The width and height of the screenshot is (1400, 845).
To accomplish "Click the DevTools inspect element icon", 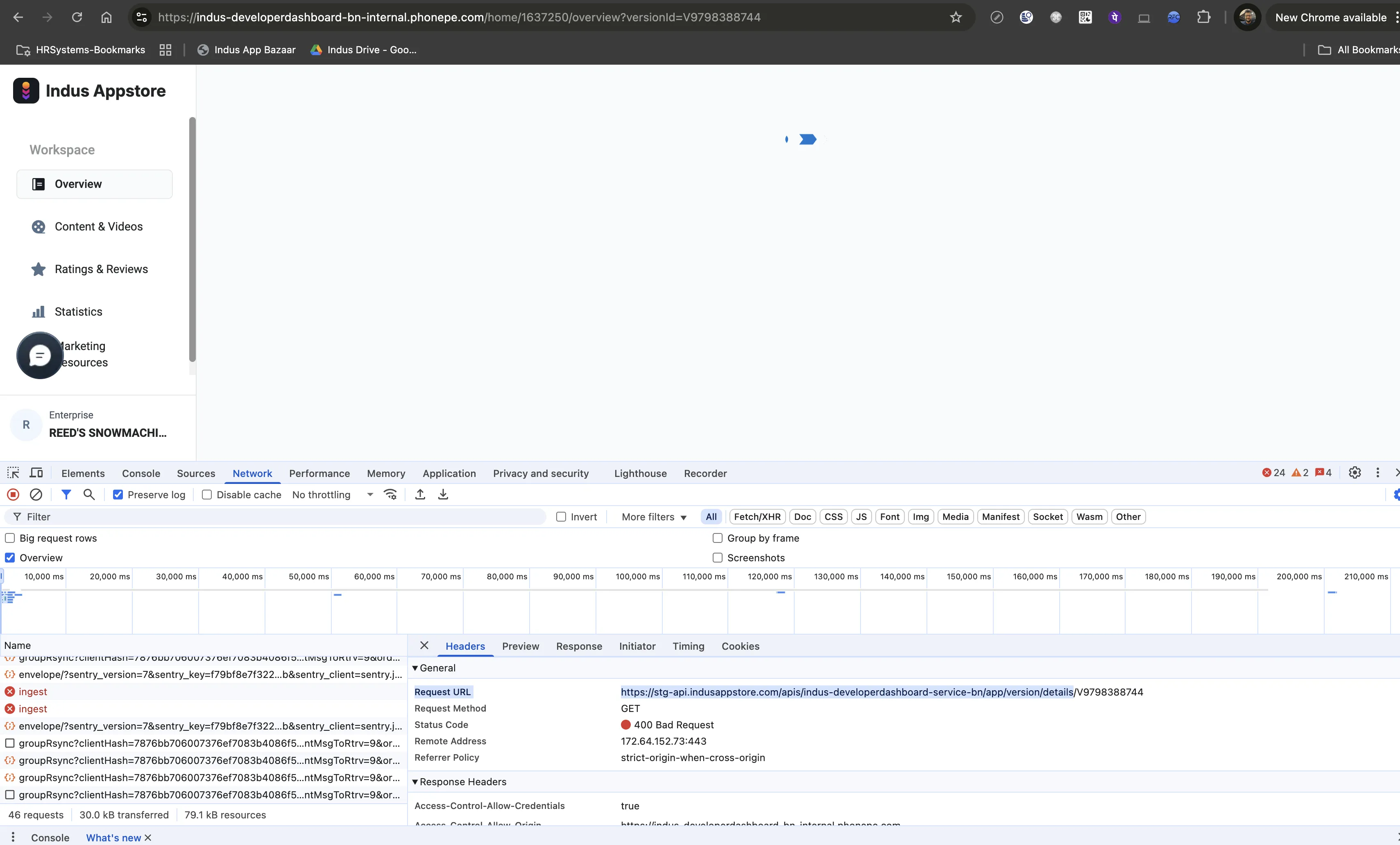I will [x=13, y=473].
